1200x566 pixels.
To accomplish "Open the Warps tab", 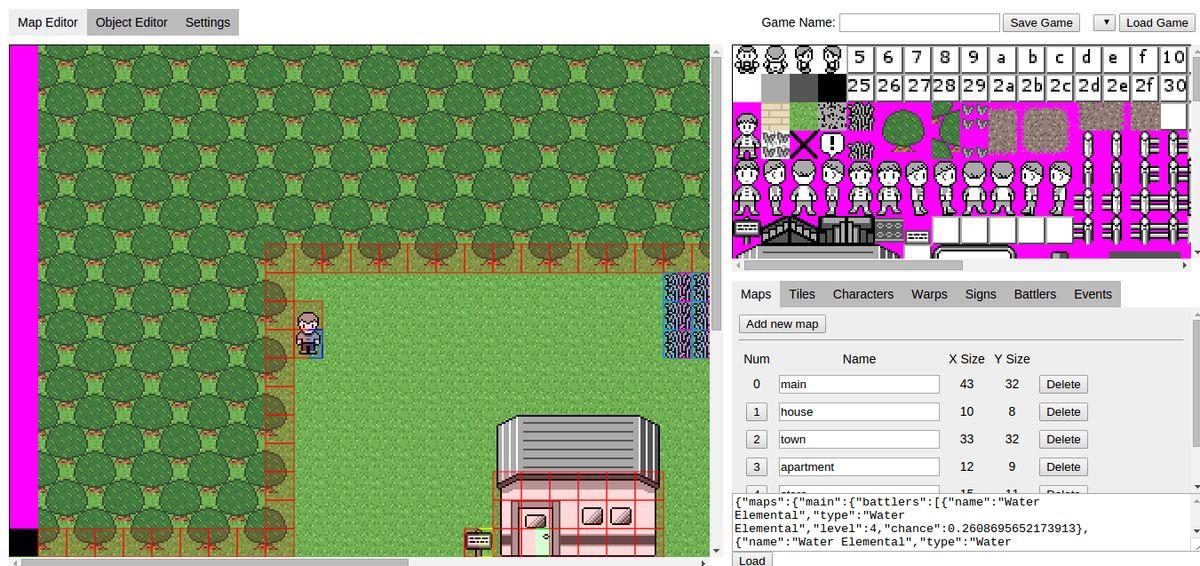I will pos(929,294).
